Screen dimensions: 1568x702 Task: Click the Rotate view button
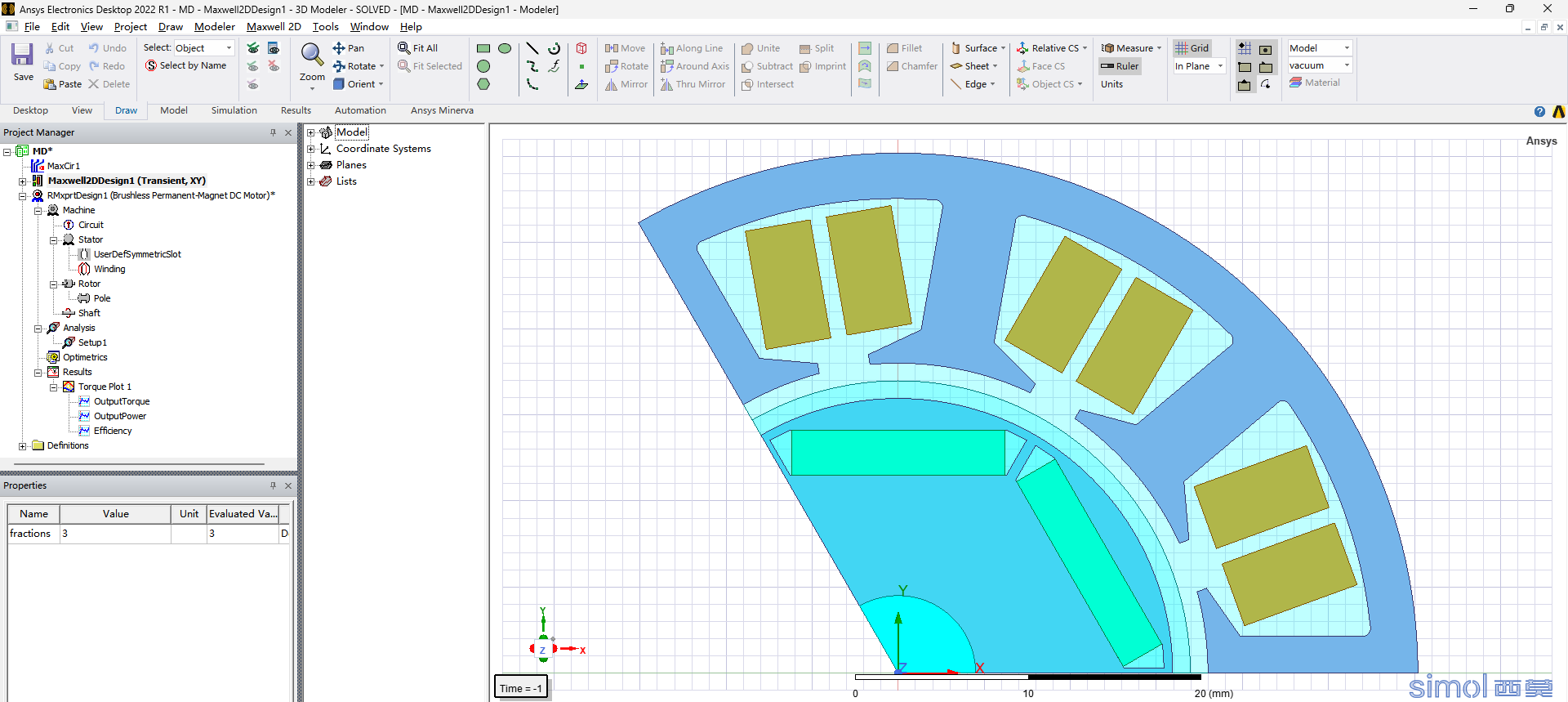click(x=358, y=66)
